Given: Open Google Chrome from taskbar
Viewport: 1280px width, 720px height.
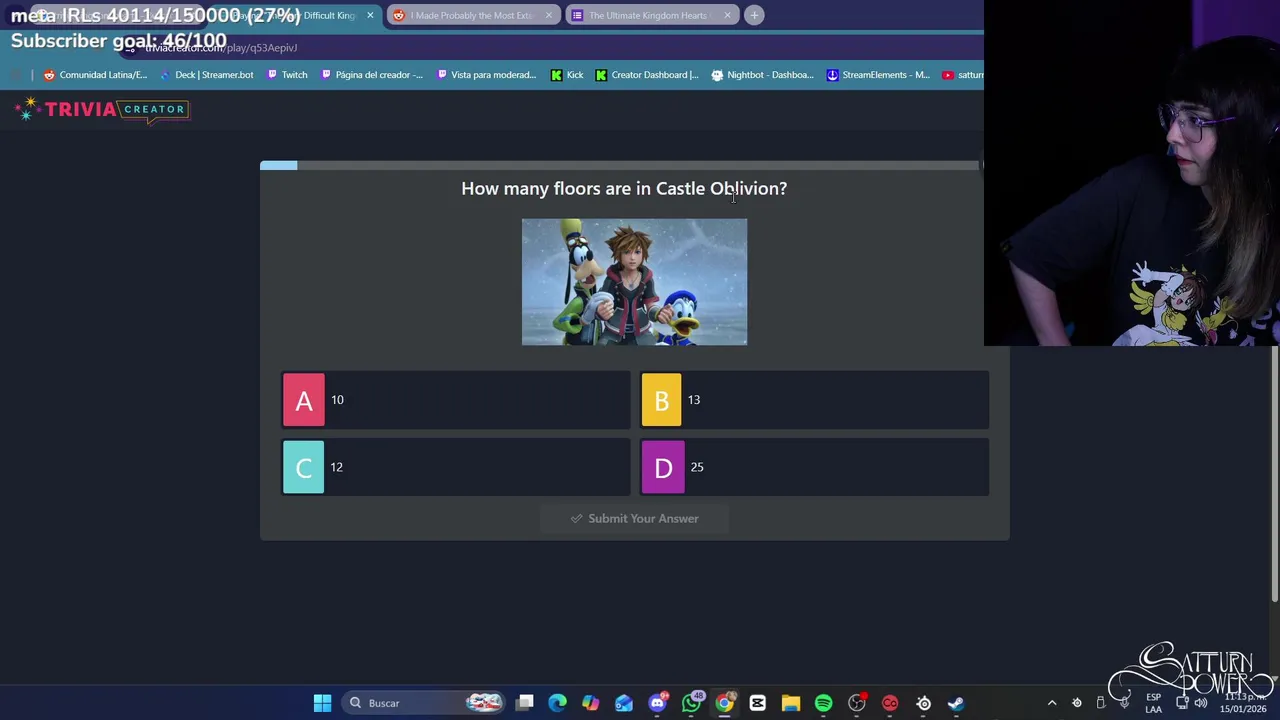Looking at the screenshot, I should 724,703.
